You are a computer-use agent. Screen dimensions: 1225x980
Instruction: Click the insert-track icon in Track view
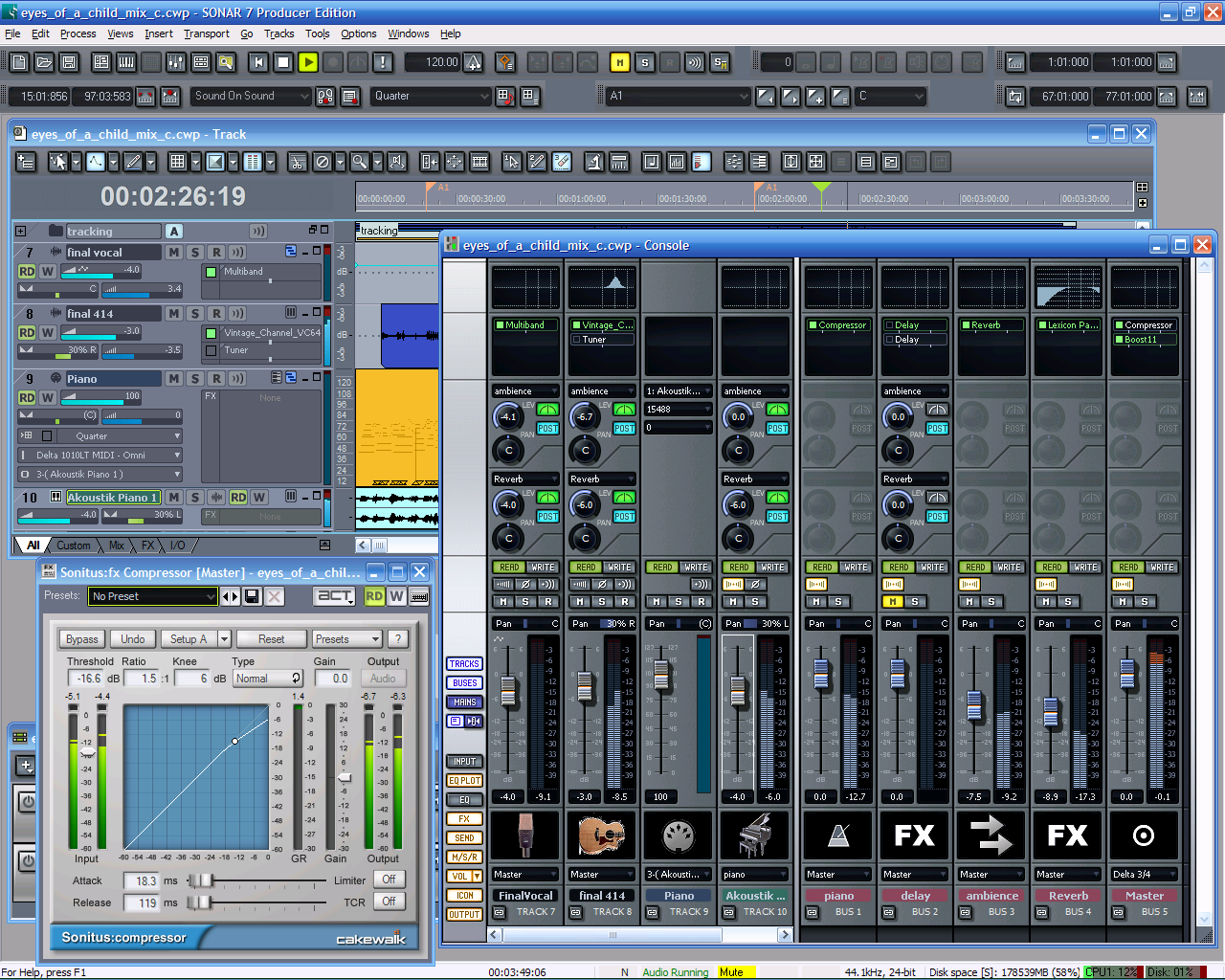click(26, 162)
